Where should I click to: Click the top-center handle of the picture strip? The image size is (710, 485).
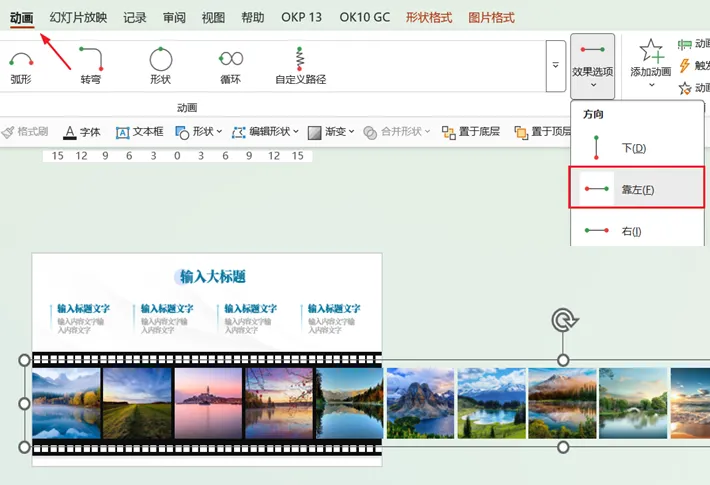[563, 360]
